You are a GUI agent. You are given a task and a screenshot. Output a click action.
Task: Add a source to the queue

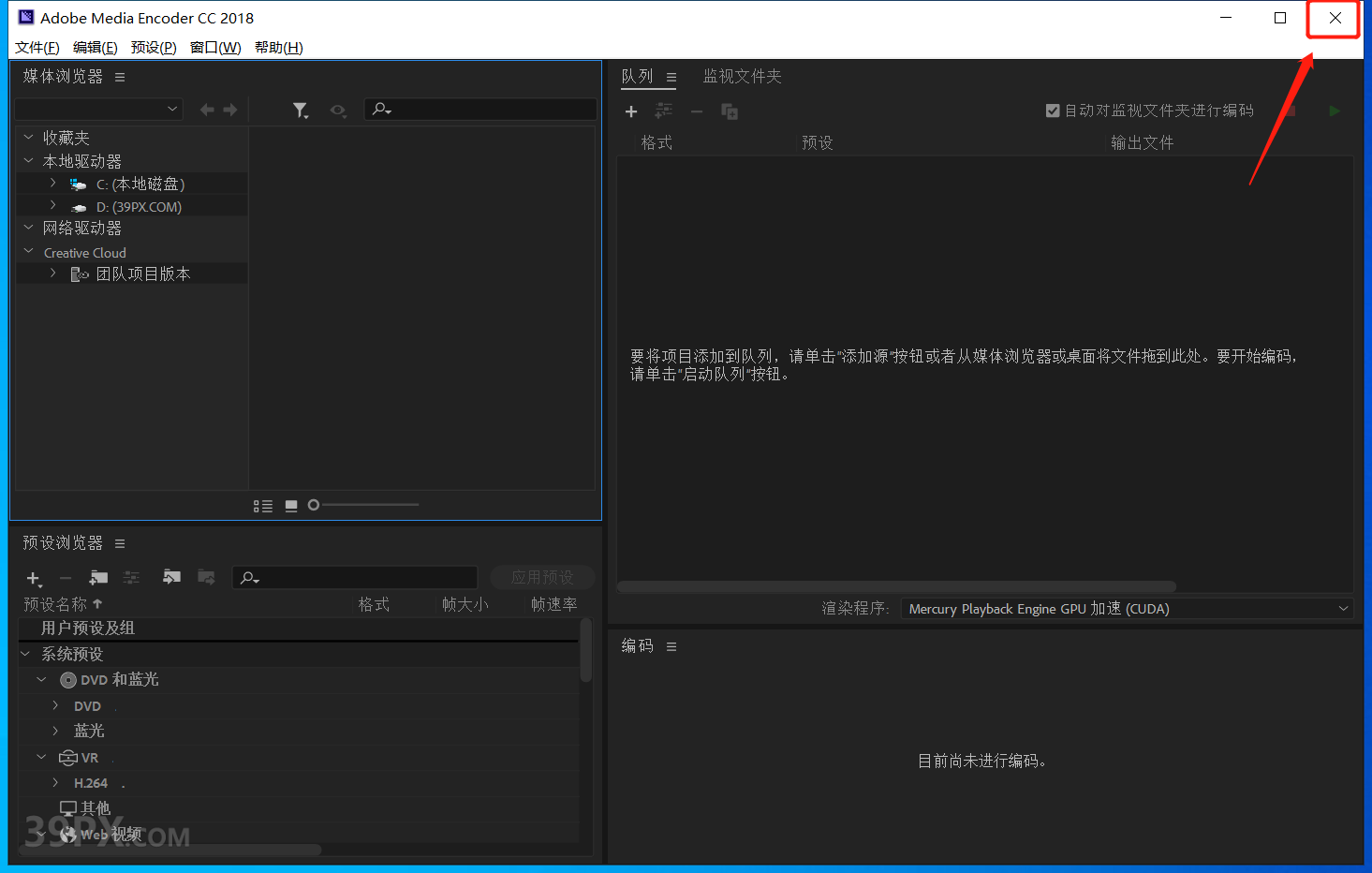631,111
